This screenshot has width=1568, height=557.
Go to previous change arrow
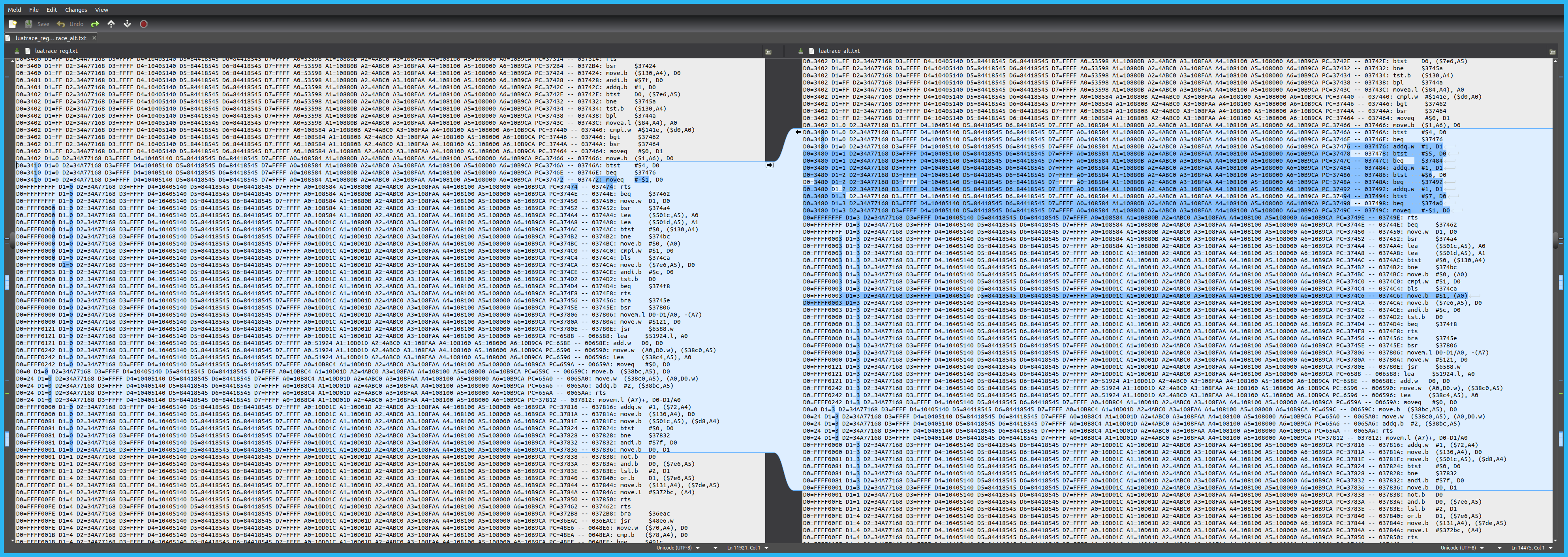point(111,24)
